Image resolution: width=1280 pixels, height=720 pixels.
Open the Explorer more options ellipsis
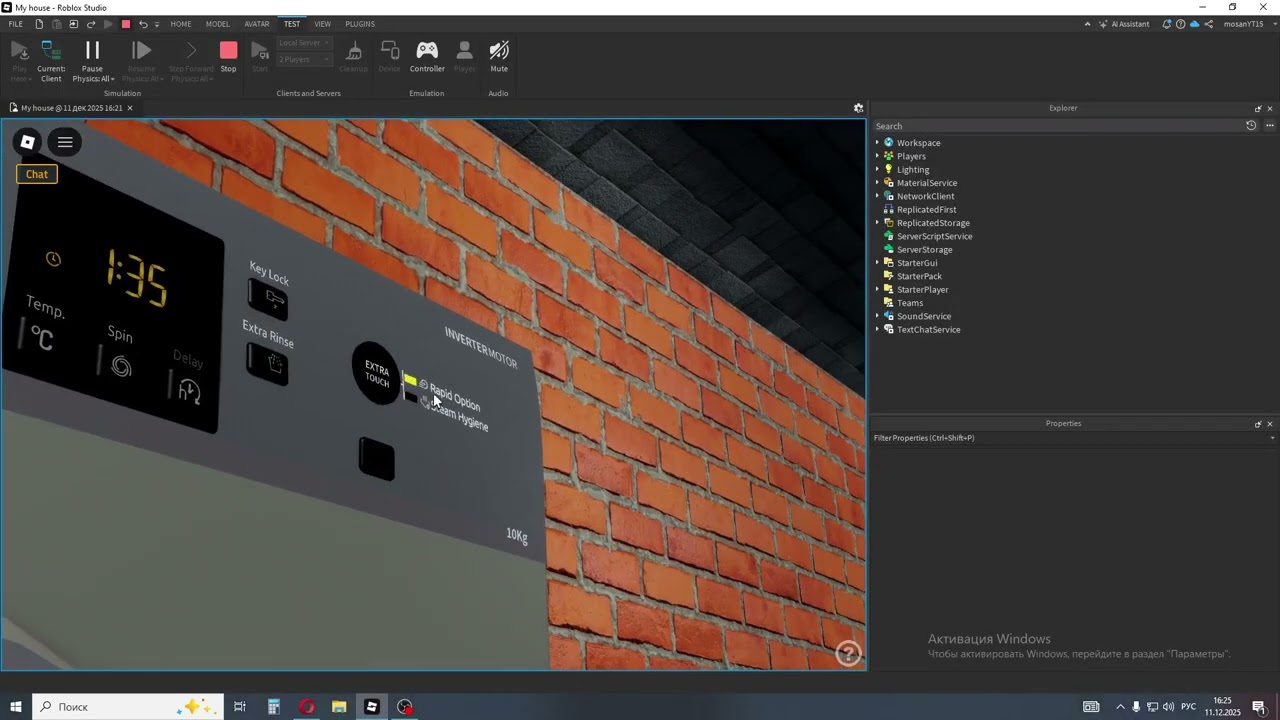tap(1270, 126)
